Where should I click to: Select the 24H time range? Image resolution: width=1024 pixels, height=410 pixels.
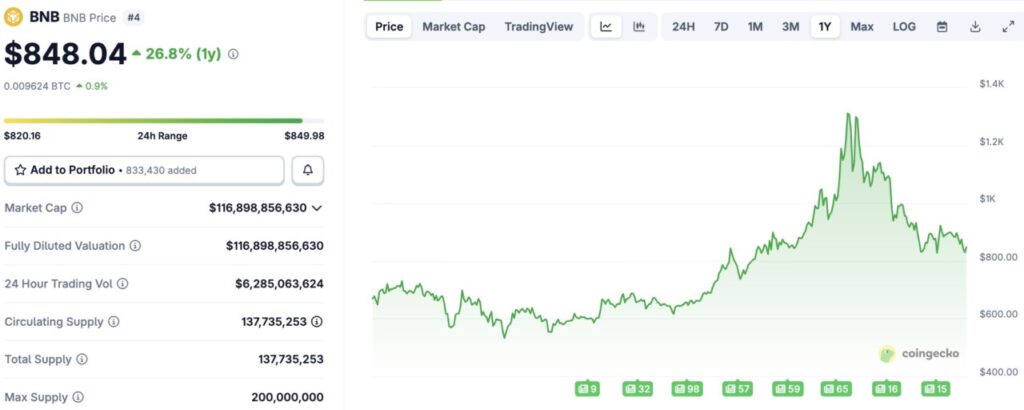(683, 27)
